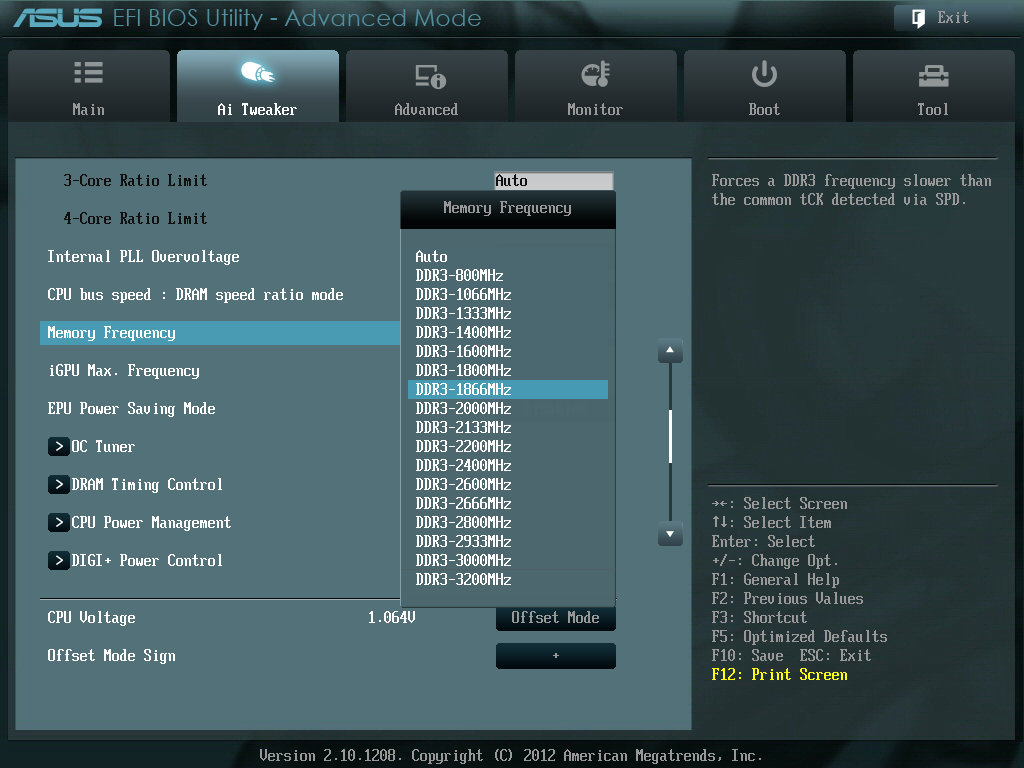Click the Monitor tab gauge icon
This screenshot has width=1024, height=768.
click(596, 74)
